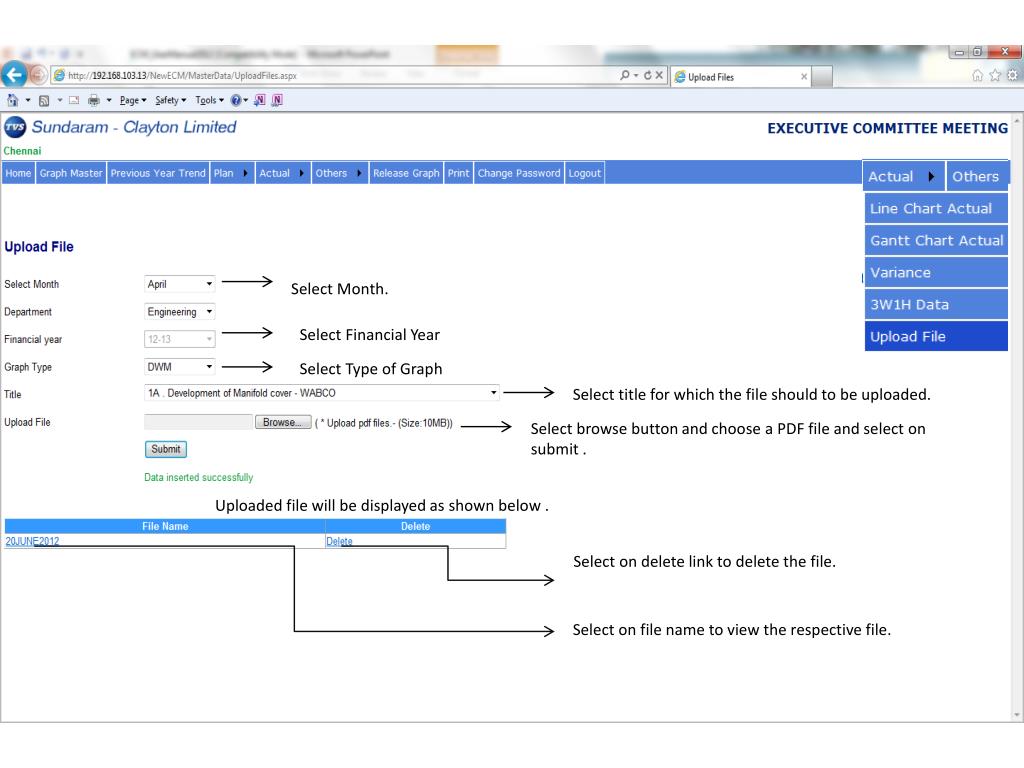This screenshot has height=768, width=1024.
Task: Click enlarged Actual menu header
Action: (903, 176)
